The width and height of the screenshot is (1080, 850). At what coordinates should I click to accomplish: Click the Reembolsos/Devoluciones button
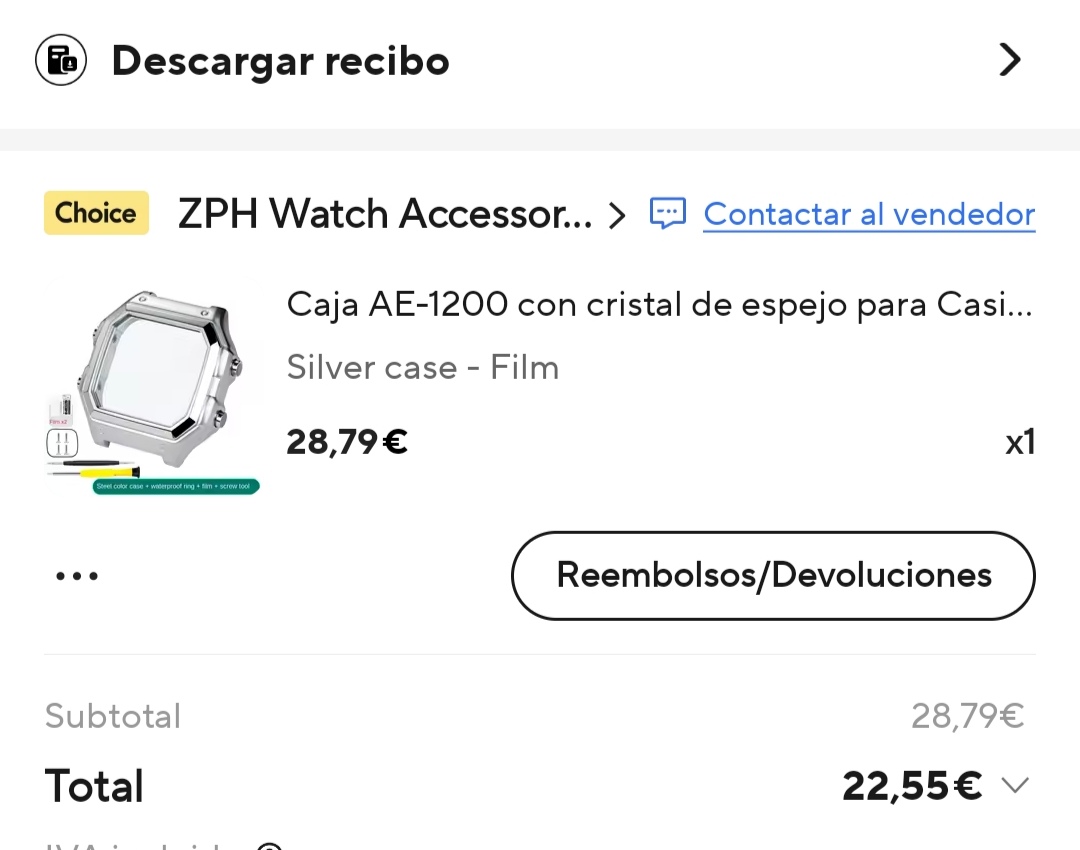click(x=773, y=575)
